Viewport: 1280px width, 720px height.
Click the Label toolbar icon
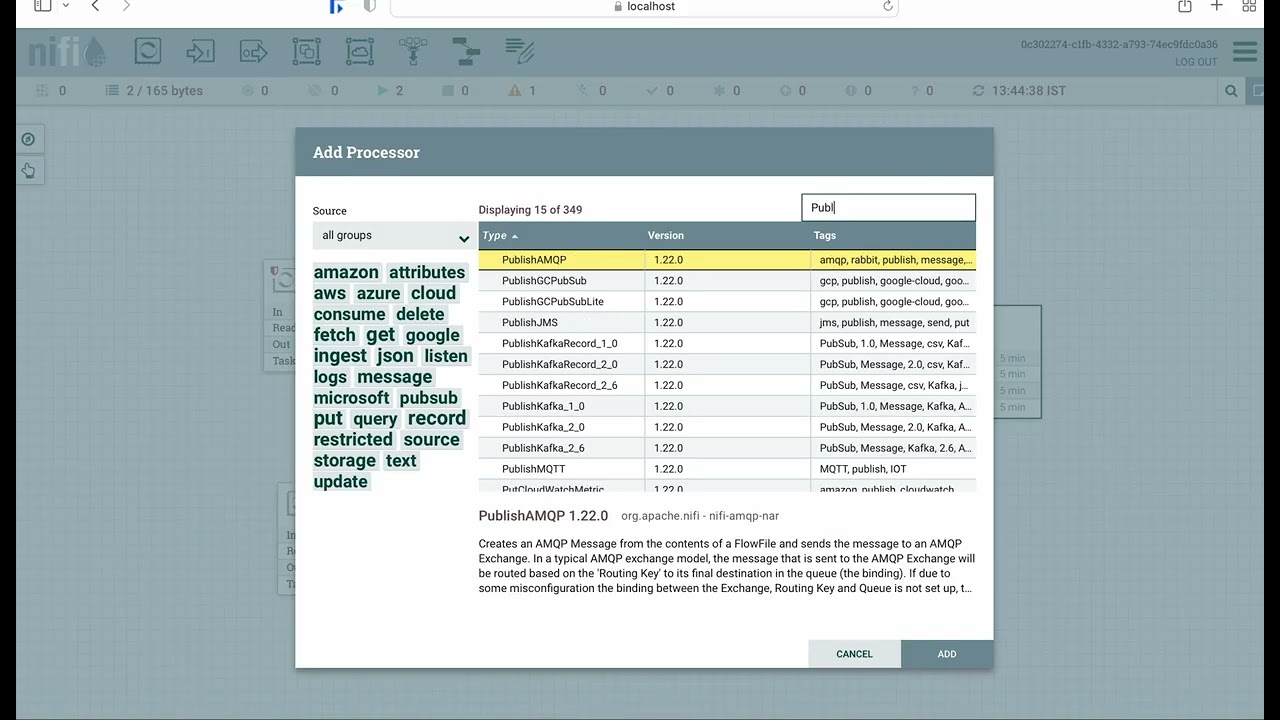click(519, 51)
